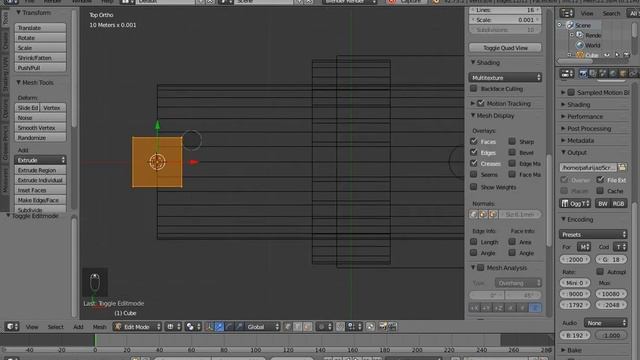
Task: Click the OpenGL render animation clapper icon
Action: point(392,327)
